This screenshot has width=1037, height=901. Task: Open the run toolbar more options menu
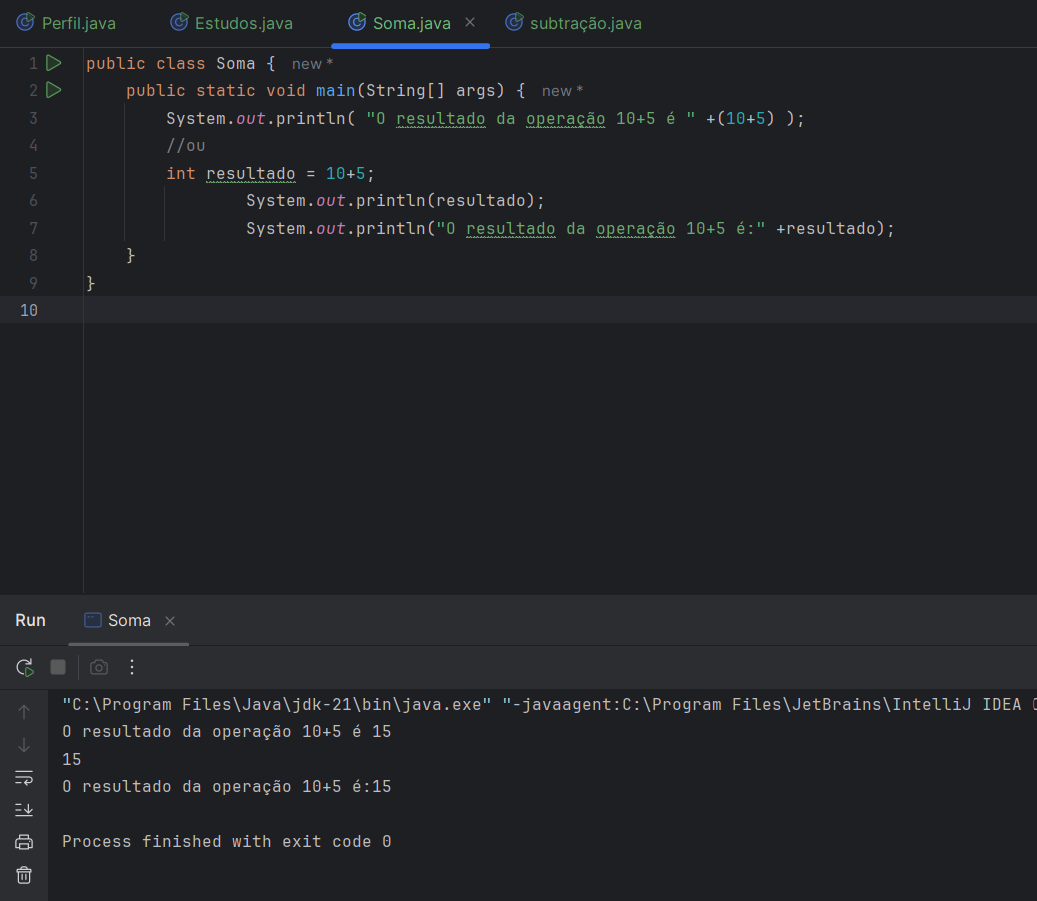[132, 667]
